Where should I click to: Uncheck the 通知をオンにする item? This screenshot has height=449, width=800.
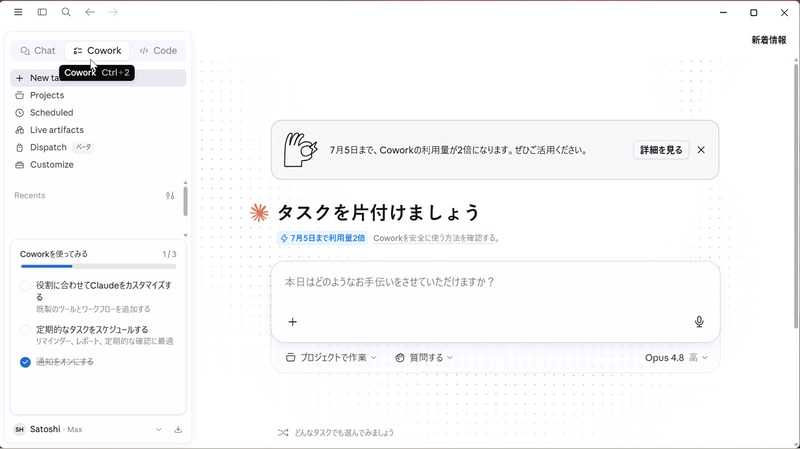pyautogui.click(x=25, y=362)
